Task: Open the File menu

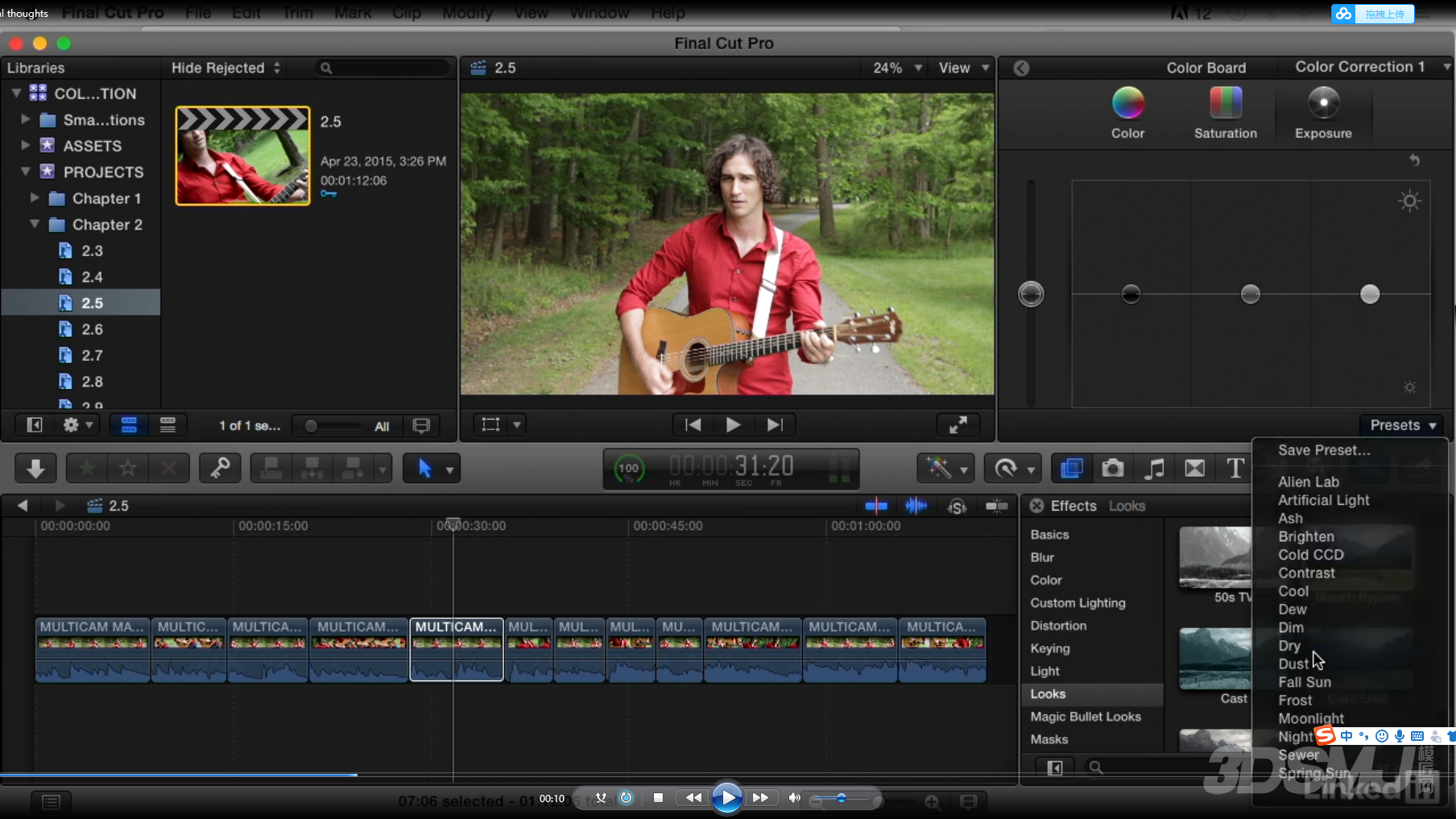Action: 198,13
